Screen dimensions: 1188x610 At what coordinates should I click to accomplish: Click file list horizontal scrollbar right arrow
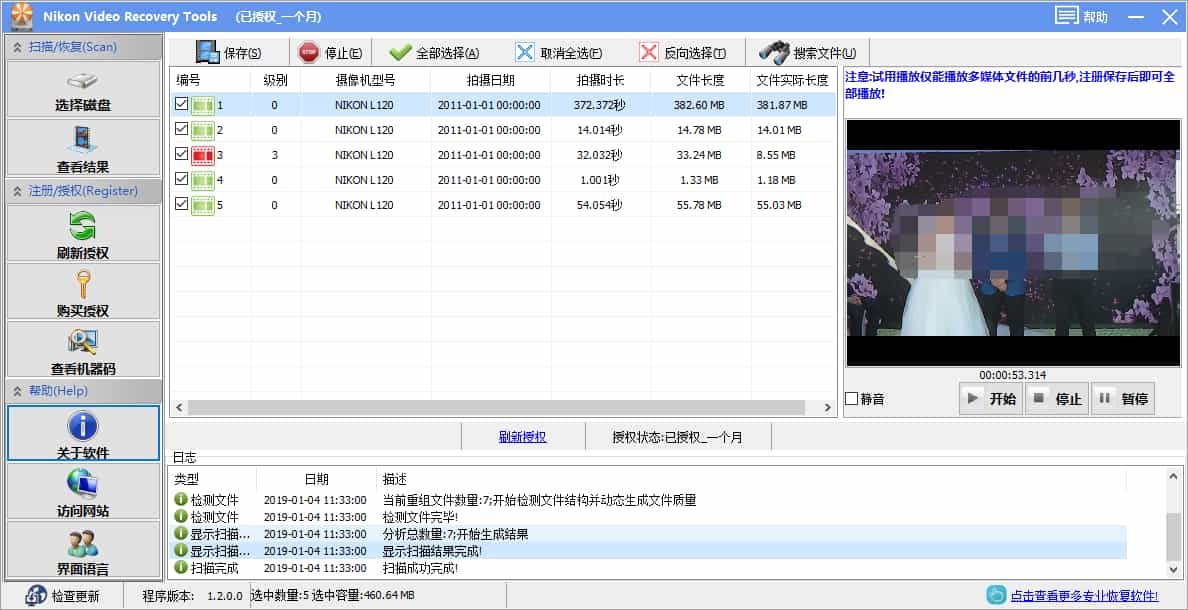828,408
